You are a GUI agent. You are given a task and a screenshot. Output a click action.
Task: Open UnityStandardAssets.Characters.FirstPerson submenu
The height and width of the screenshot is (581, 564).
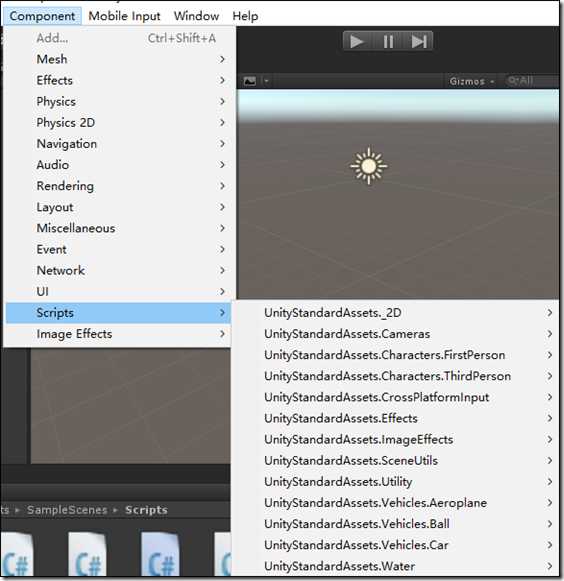397,355
